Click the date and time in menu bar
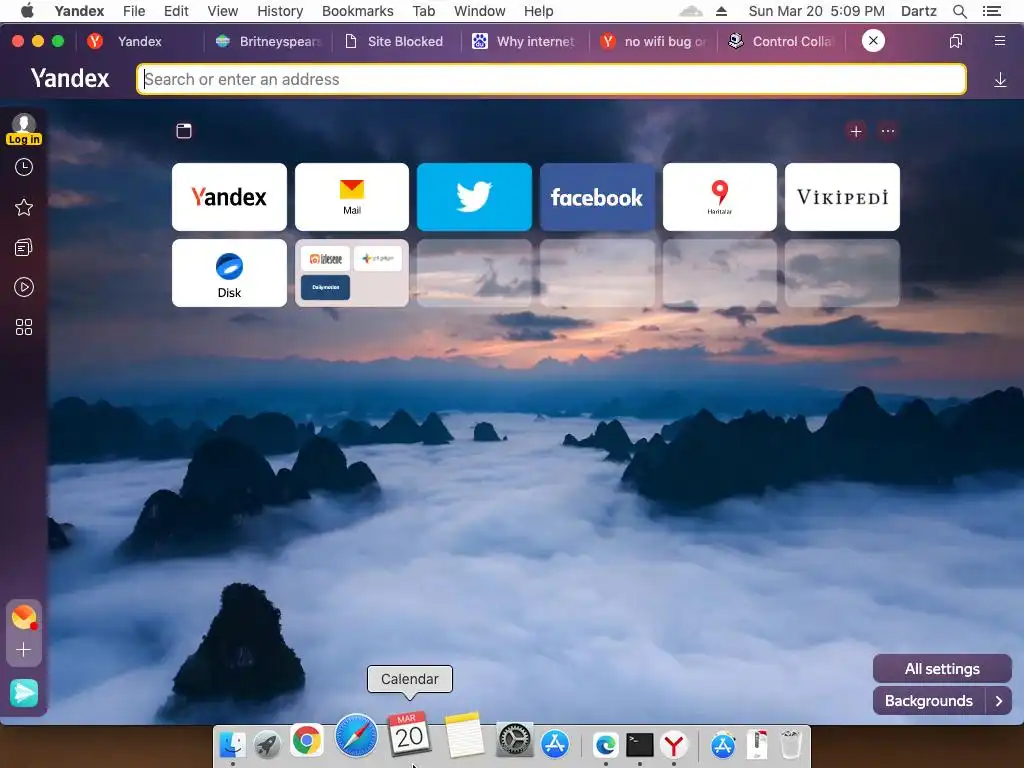 (816, 11)
